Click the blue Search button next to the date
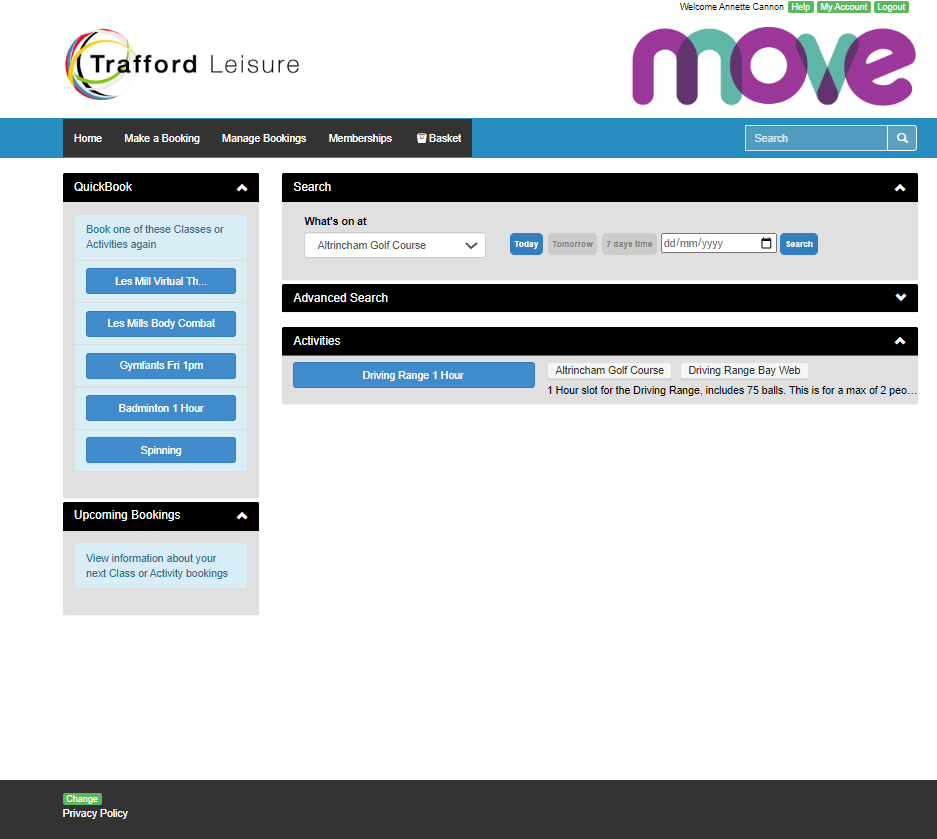937x839 pixels. pos(799,244)
